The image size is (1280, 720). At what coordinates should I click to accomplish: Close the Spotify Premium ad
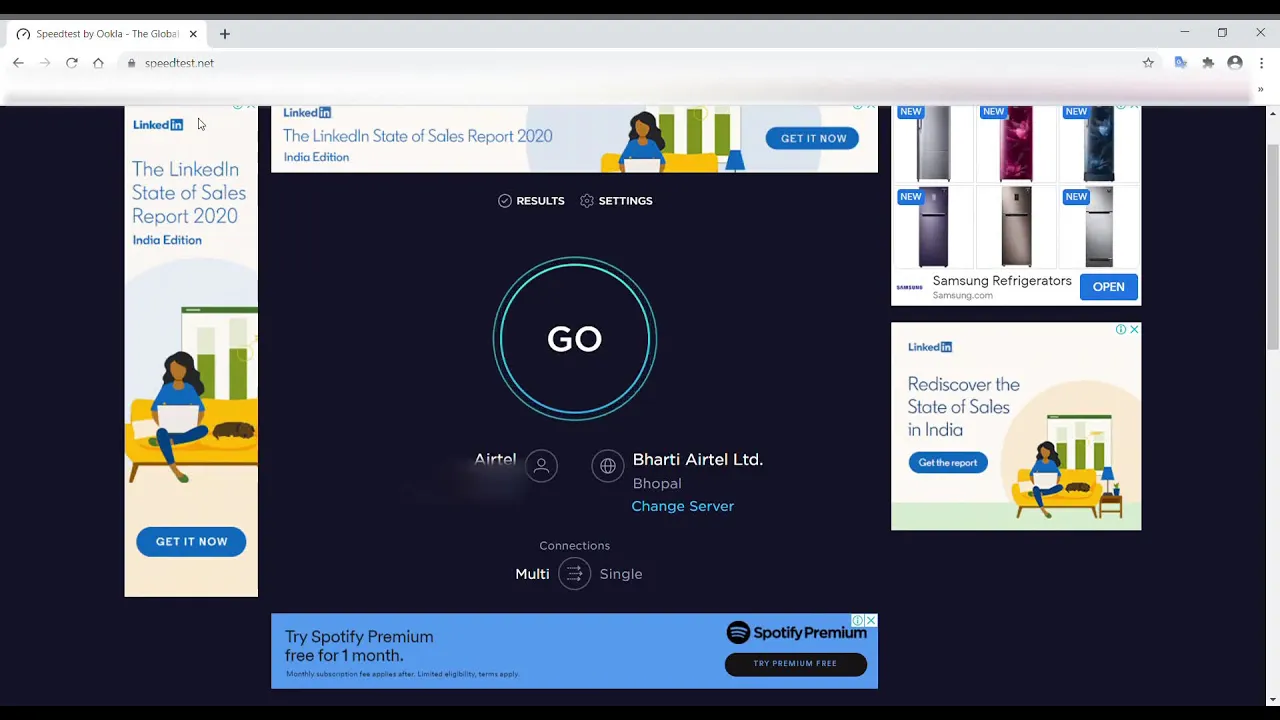(871, 621)
